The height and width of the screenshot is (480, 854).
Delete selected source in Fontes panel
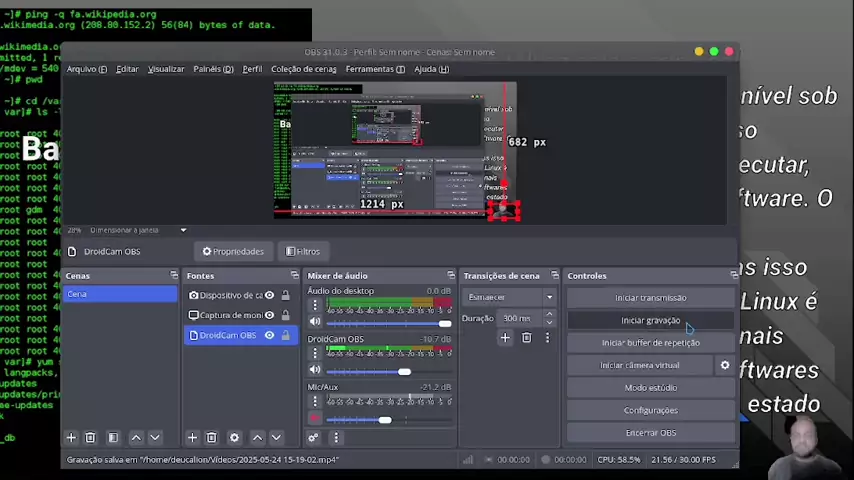tap(212, 438)
